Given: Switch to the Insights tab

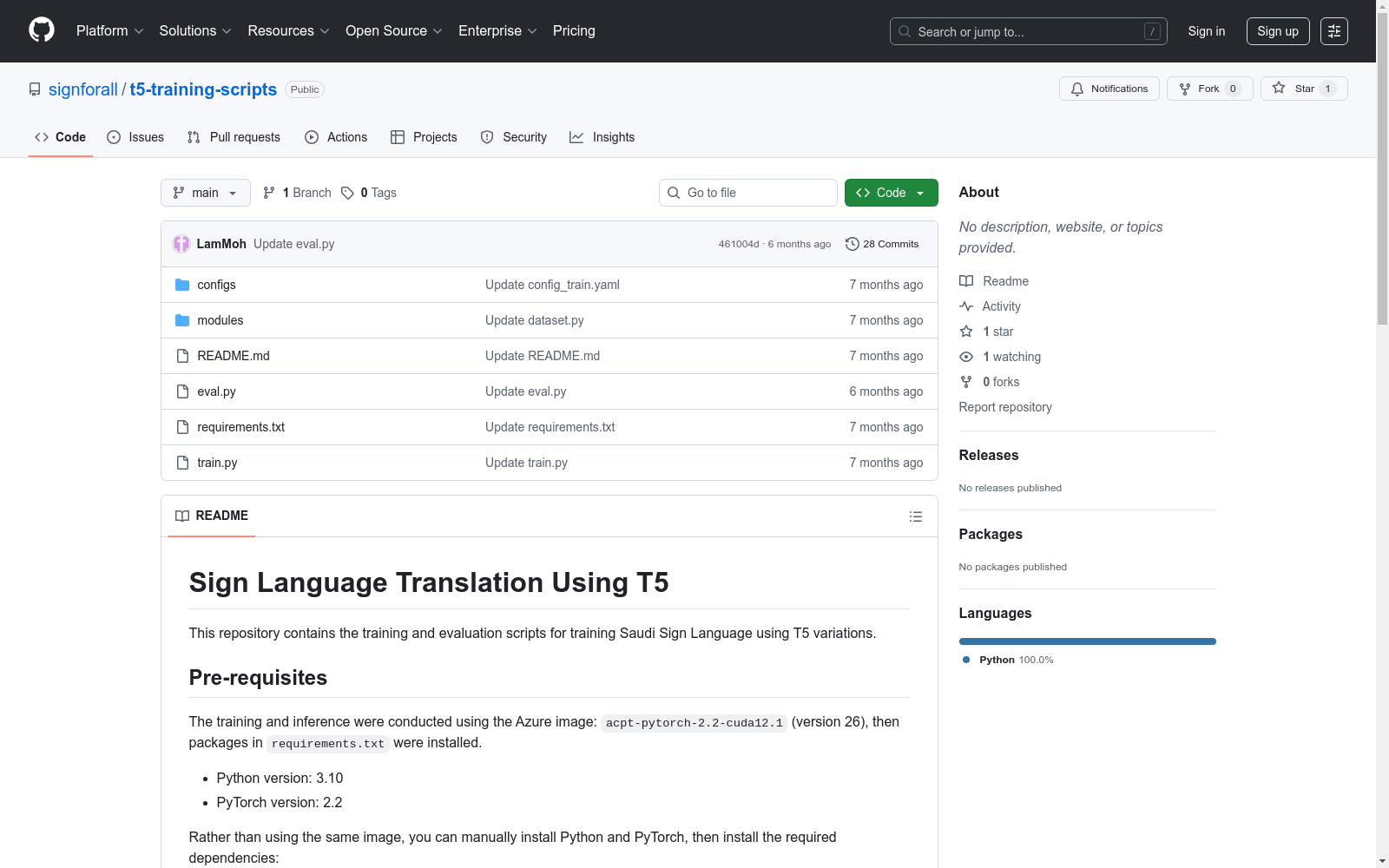Looking at the screenshot, I should [602, 137].
